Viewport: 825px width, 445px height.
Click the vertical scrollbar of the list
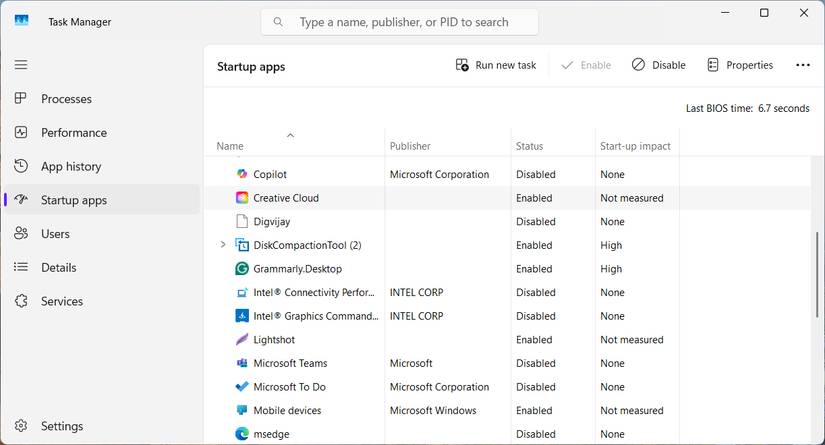817,275
